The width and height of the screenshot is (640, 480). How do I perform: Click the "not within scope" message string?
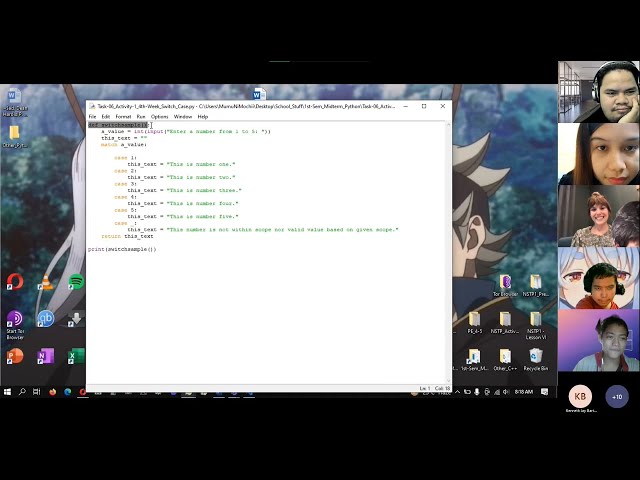pyautogui.click(x=282, y=229)
